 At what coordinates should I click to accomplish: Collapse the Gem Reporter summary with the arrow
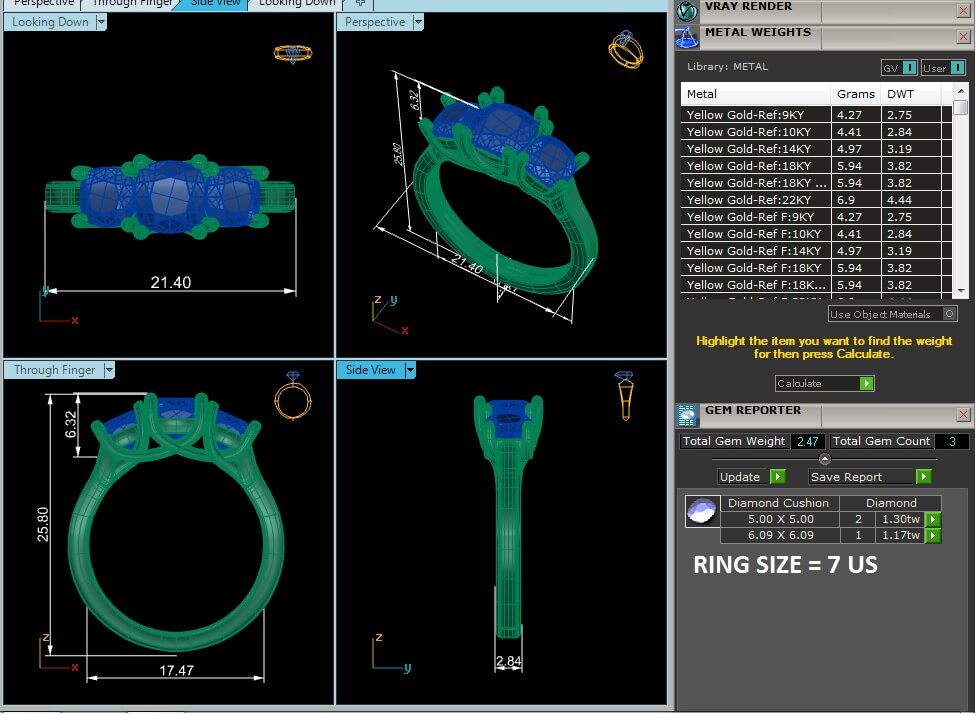825,459
